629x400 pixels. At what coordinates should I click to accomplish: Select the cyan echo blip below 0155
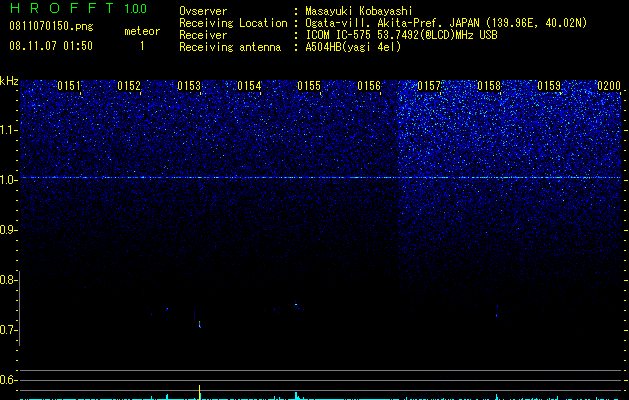point(296,304)
